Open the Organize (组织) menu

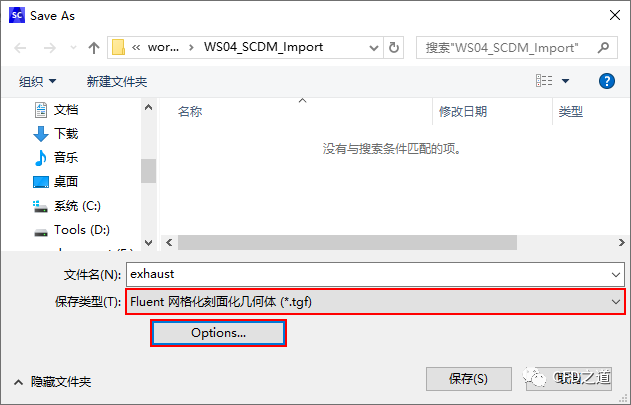click(37, 81)
